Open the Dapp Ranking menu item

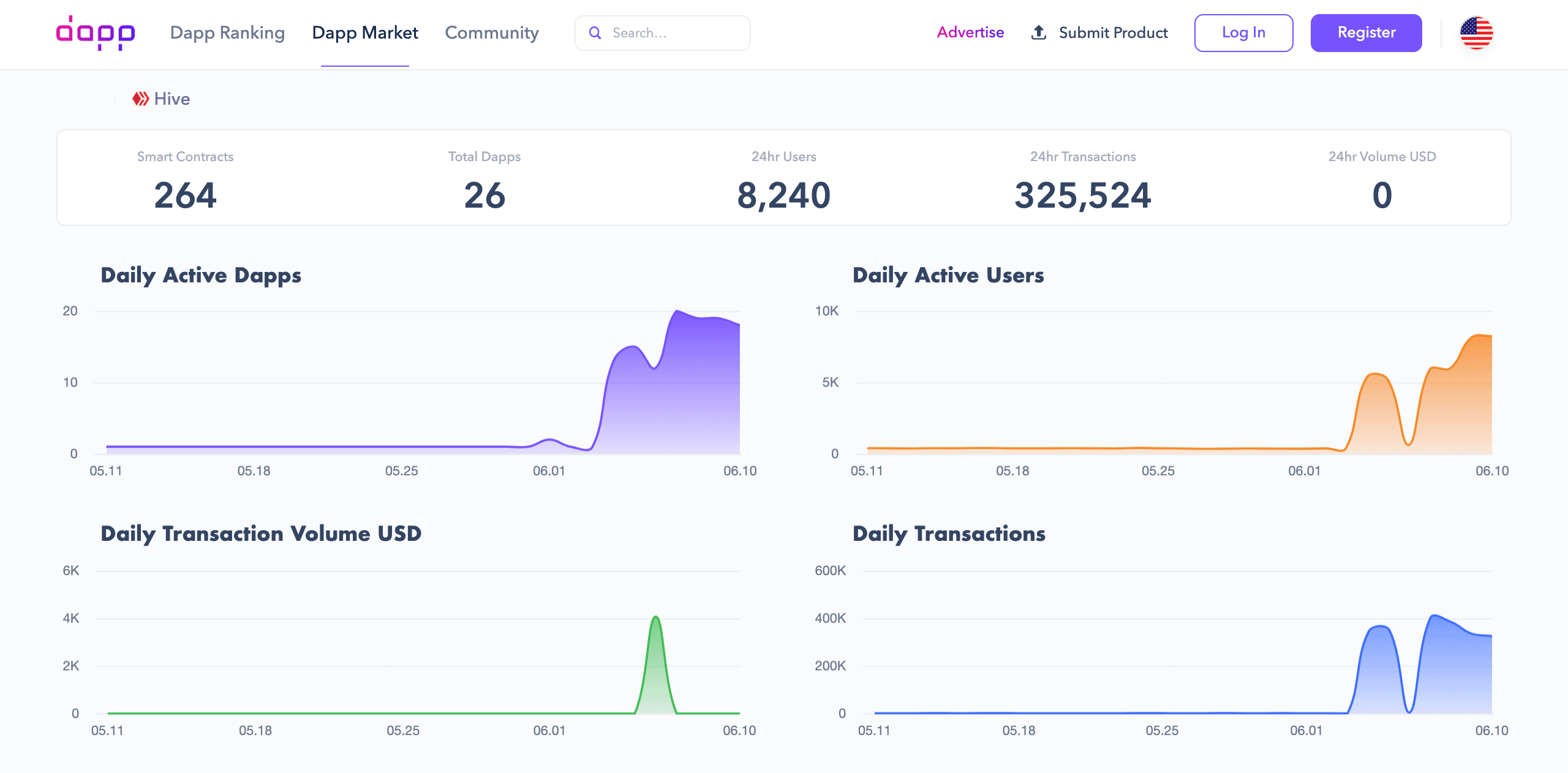pyautogui.click(x=227, y=33)
